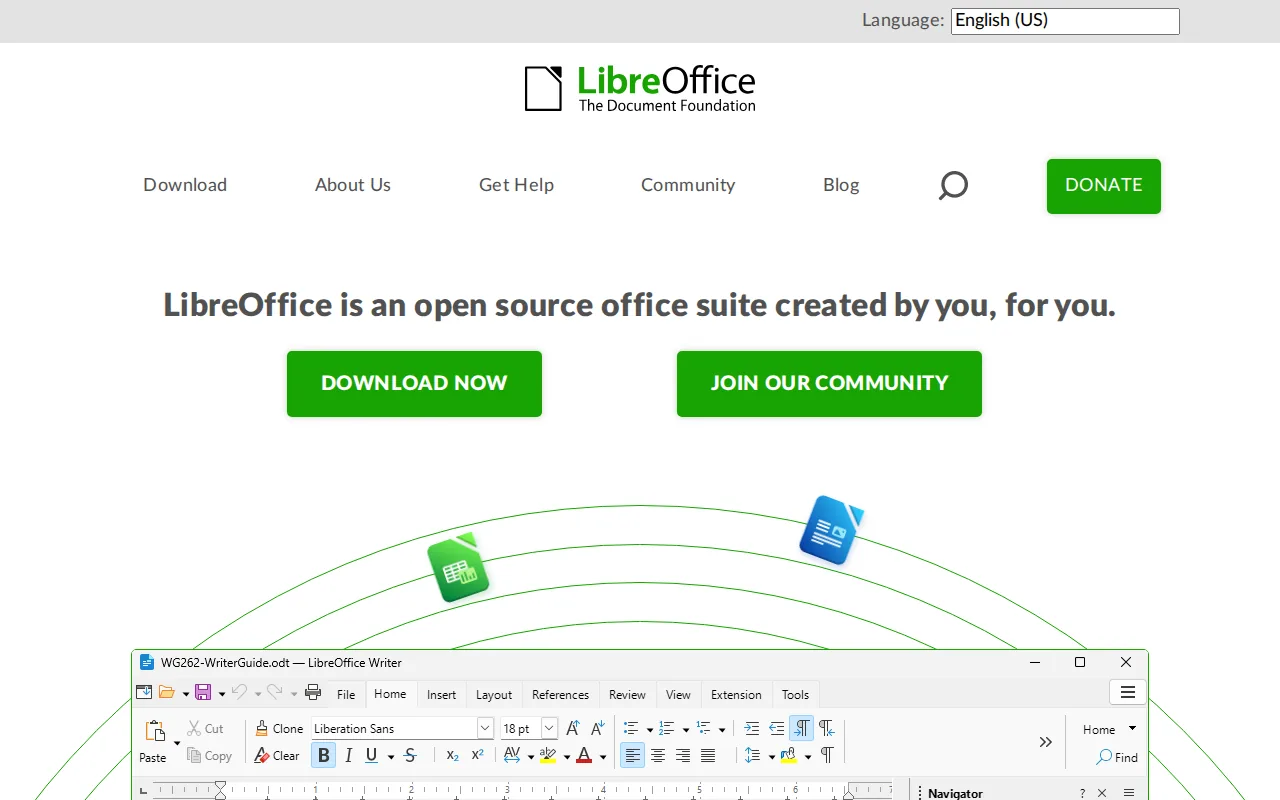1280x800 pixels.
Task: Open the Language dropdown at page top
Action: coord(1065,21)
